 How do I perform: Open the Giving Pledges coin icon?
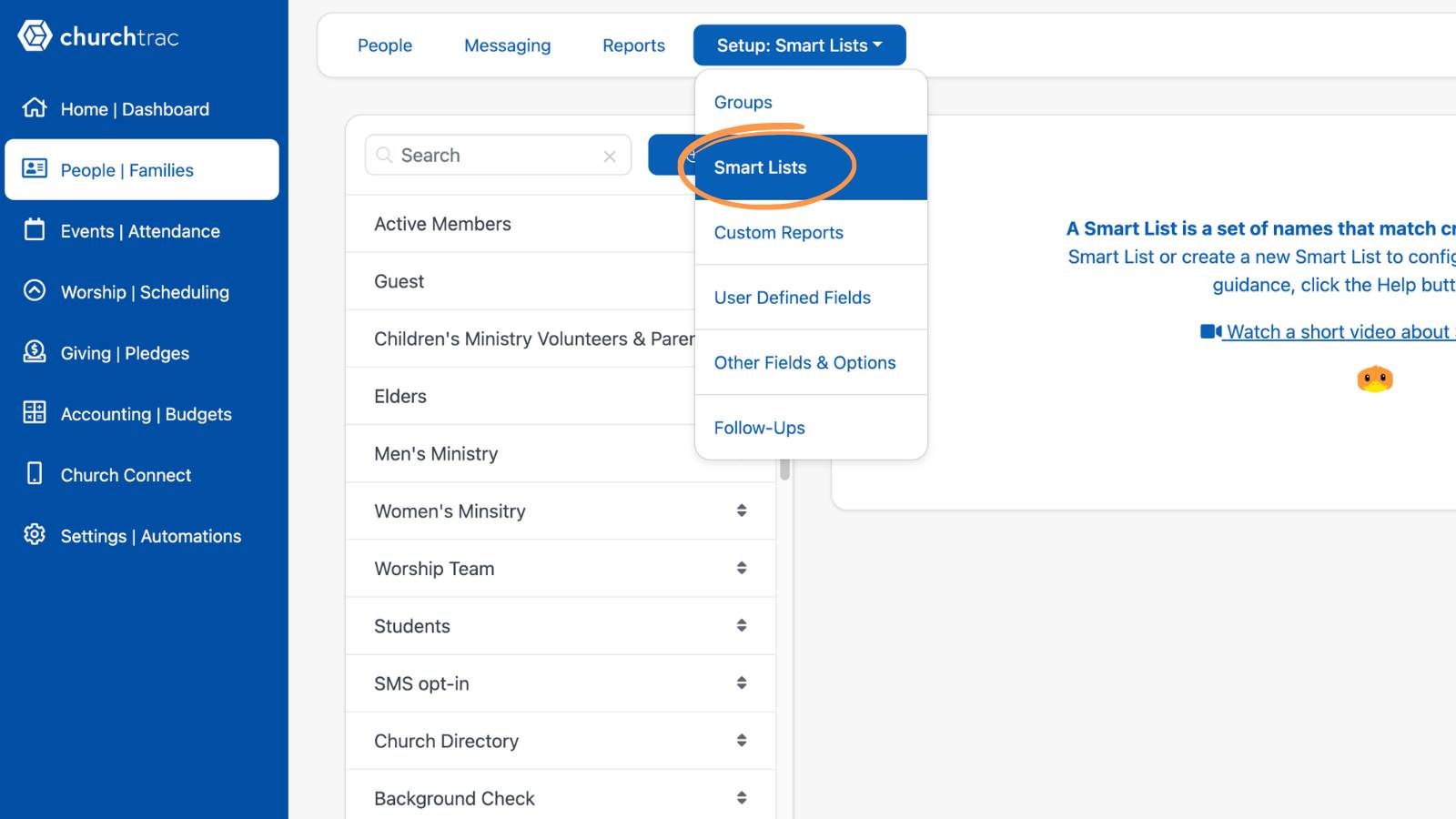[35, 351]
